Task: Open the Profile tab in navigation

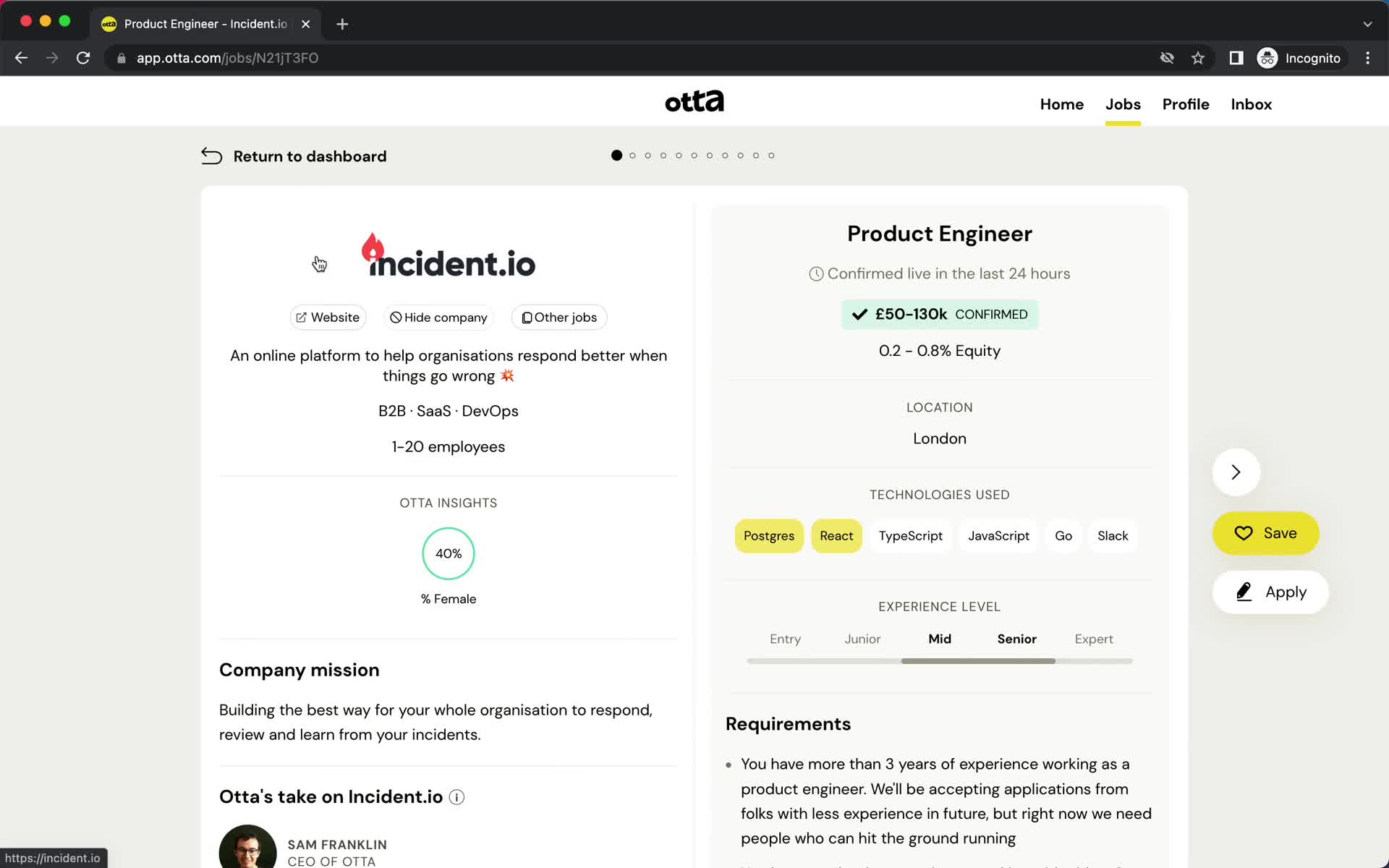Action: pyautogui.click(x=1185, y=104)
